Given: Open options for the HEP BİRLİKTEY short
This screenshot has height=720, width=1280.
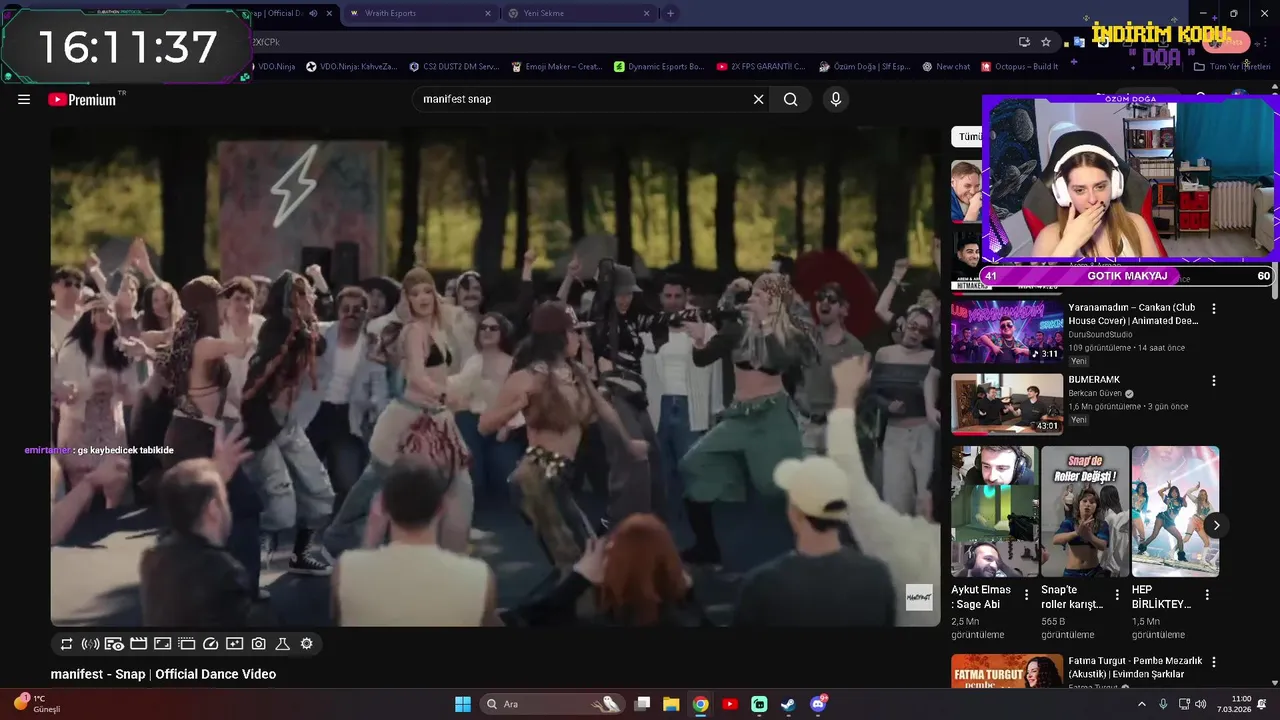Looking at the screenshot, I should click(x=1207, y=595).
